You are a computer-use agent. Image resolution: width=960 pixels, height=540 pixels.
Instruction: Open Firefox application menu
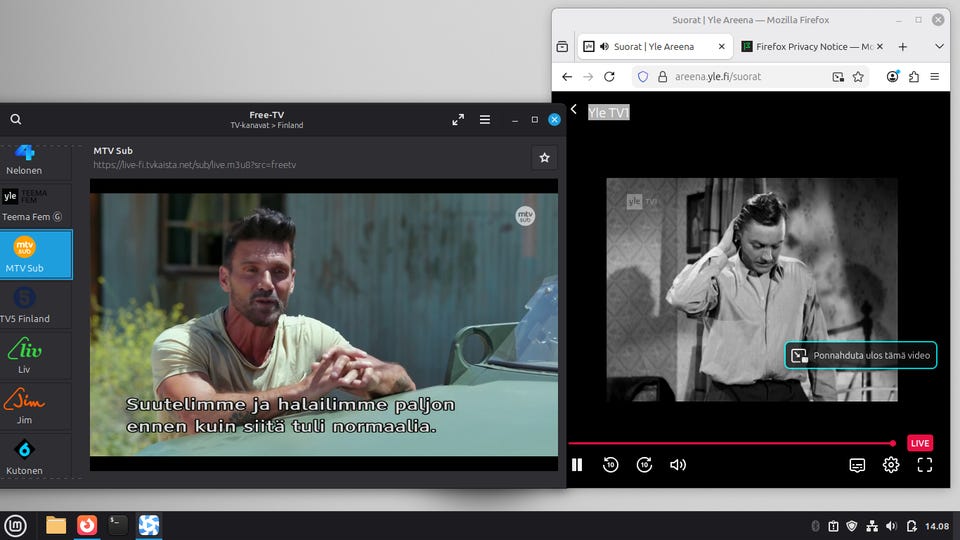(x=934, y=77)
